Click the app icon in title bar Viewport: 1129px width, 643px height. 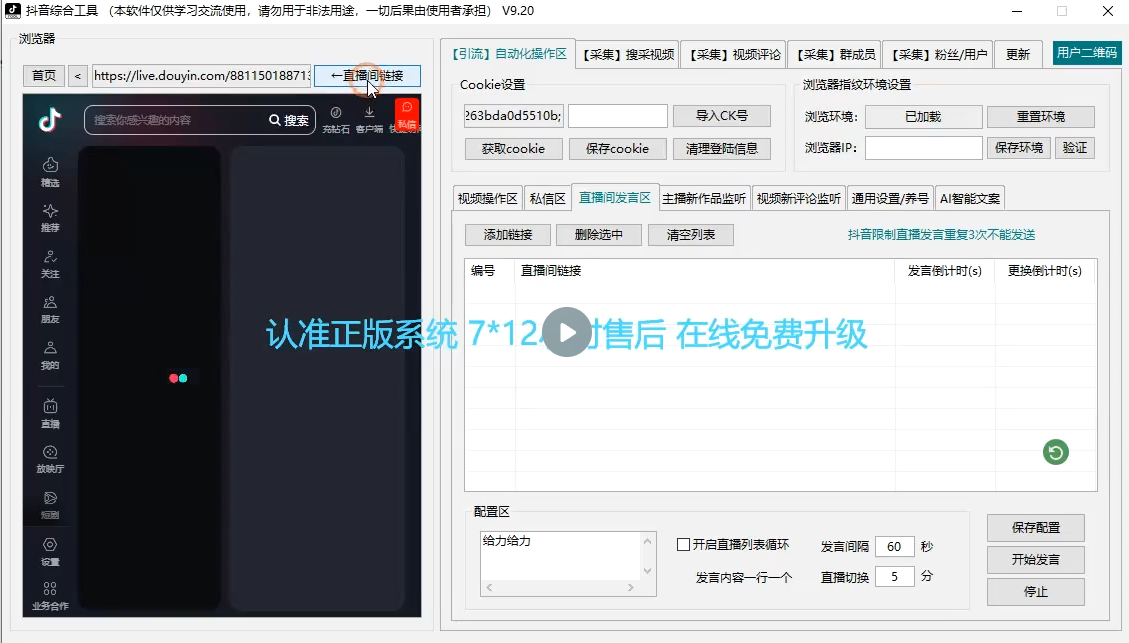pyautogui.click(x=12, y=11)
